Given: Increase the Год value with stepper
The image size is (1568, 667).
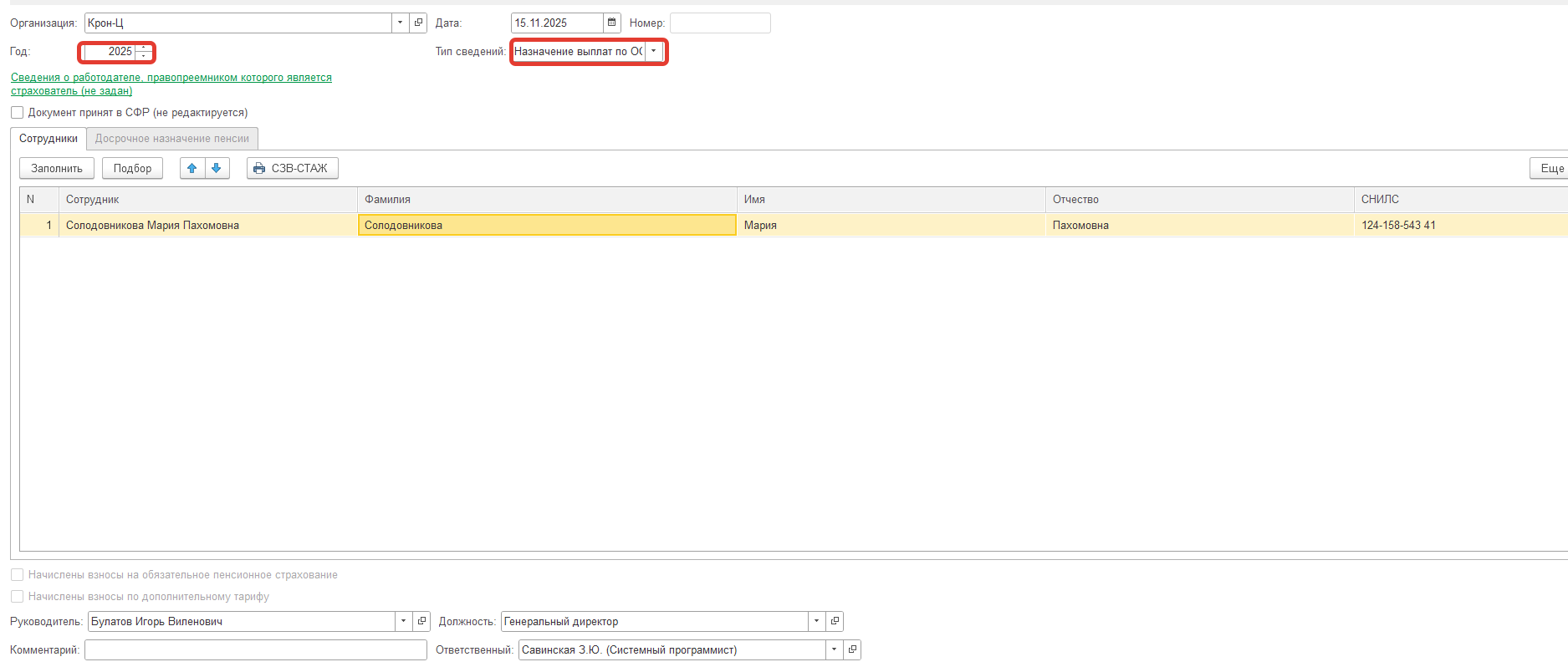Looking at the screenshot, I should (144, 48).
